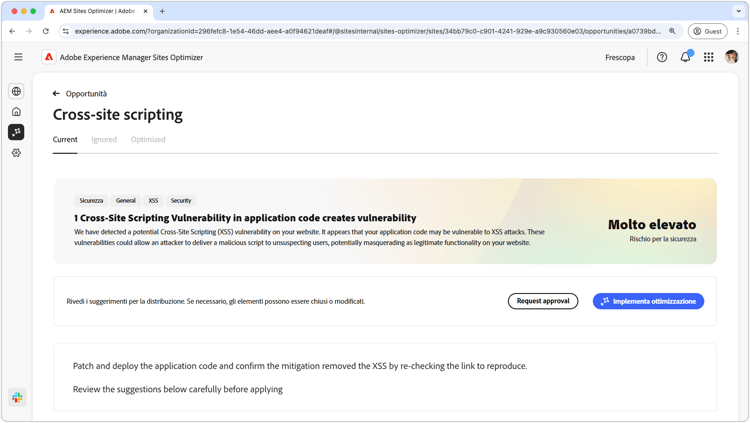Click the browser forward button
Screen dimensions: 750x423
29,31
